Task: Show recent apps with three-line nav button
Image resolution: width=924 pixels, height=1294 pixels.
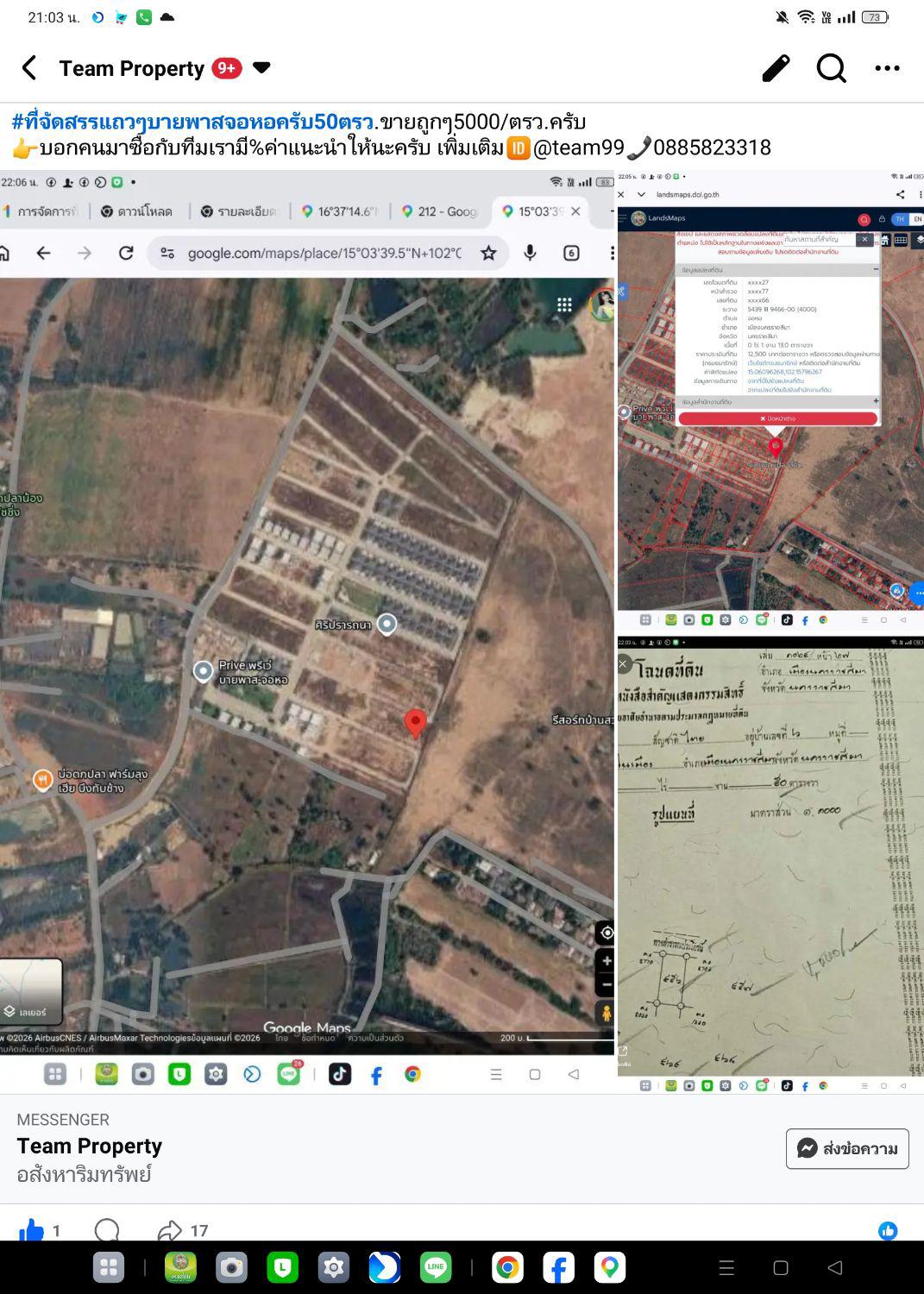Action: [726, 1267]
